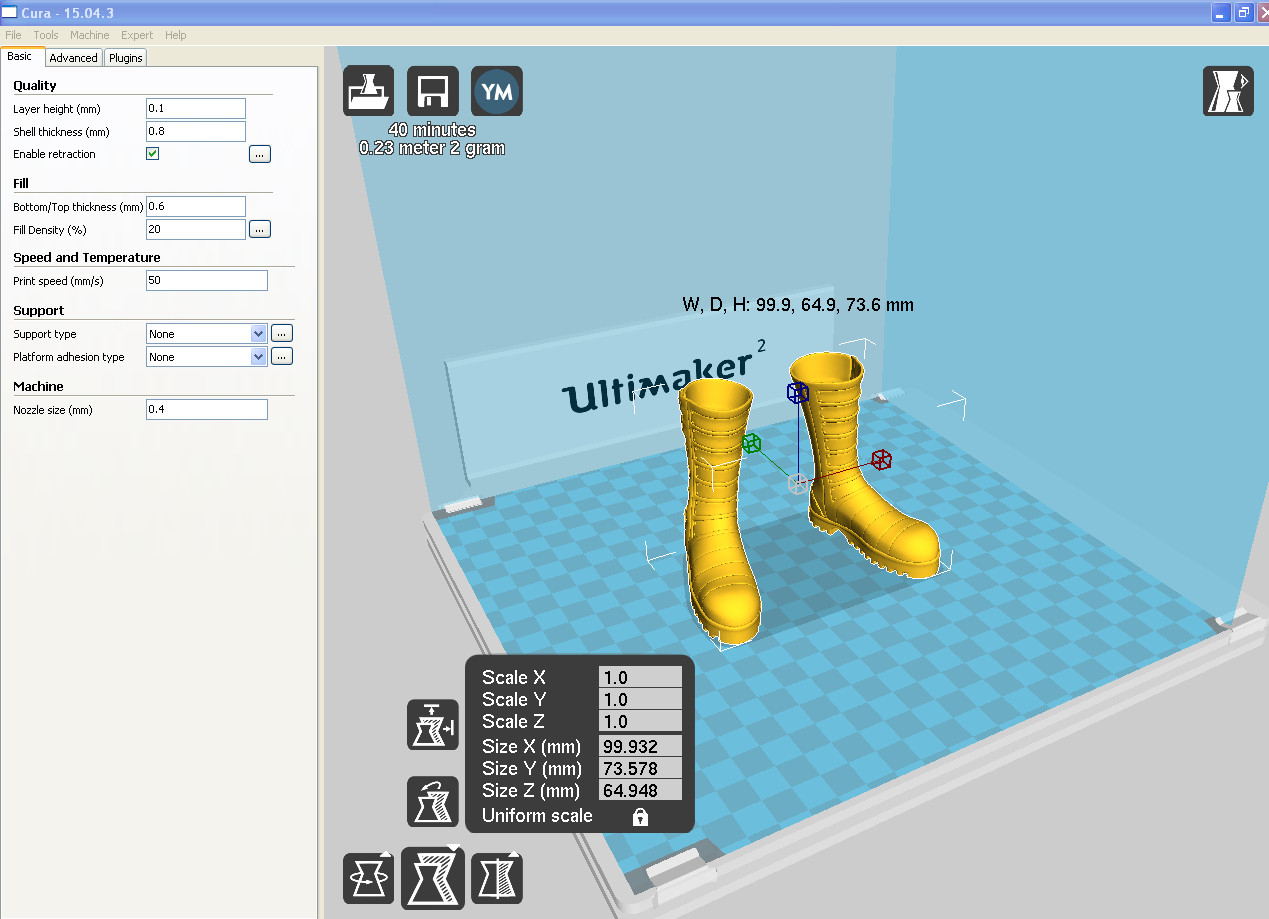The height and width of the screenshot is (919, 1269).
Task: Switch to the Basic tab
Action: [x=20, y=57]
